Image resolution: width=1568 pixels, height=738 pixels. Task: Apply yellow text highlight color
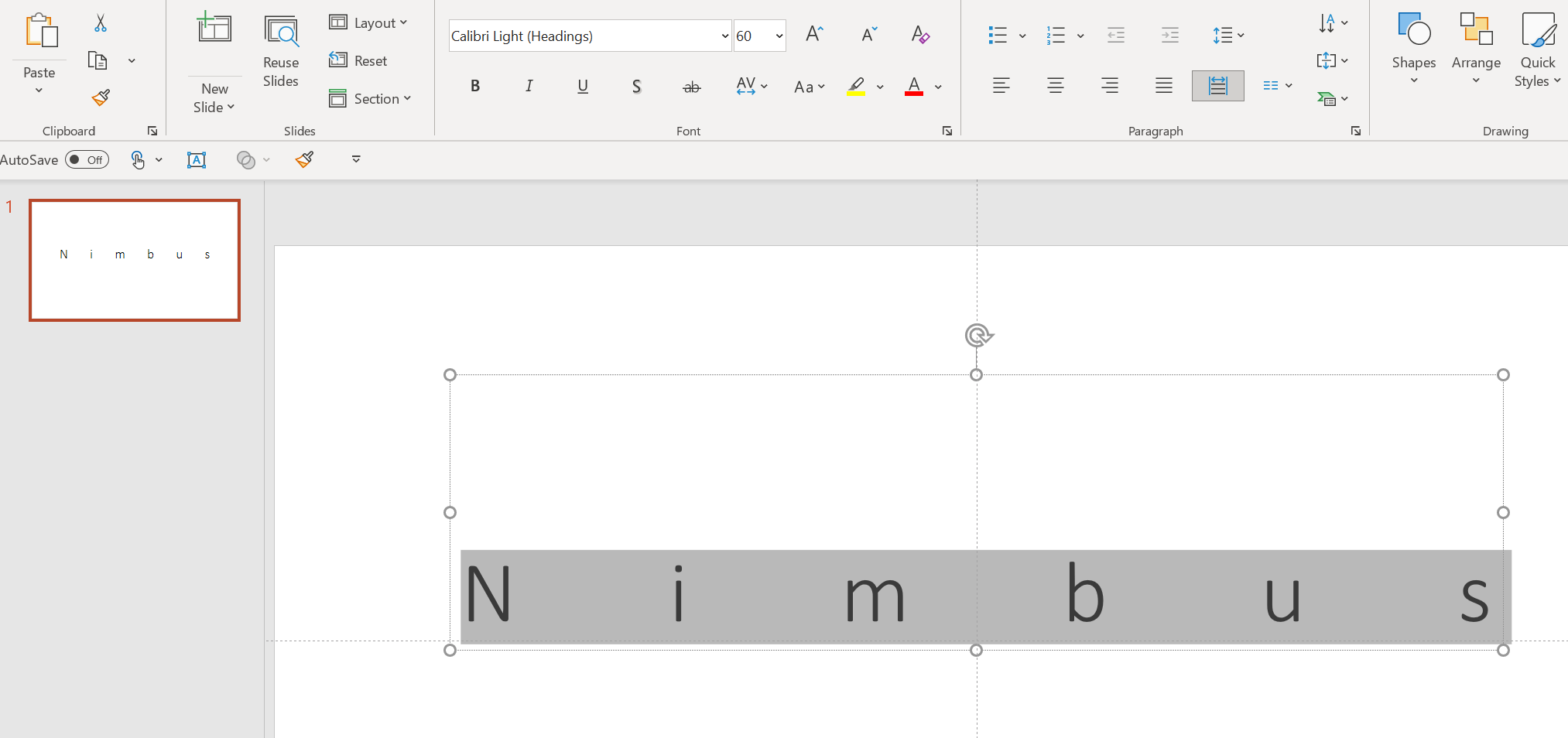pyautogui.click(x=856, y=87)
